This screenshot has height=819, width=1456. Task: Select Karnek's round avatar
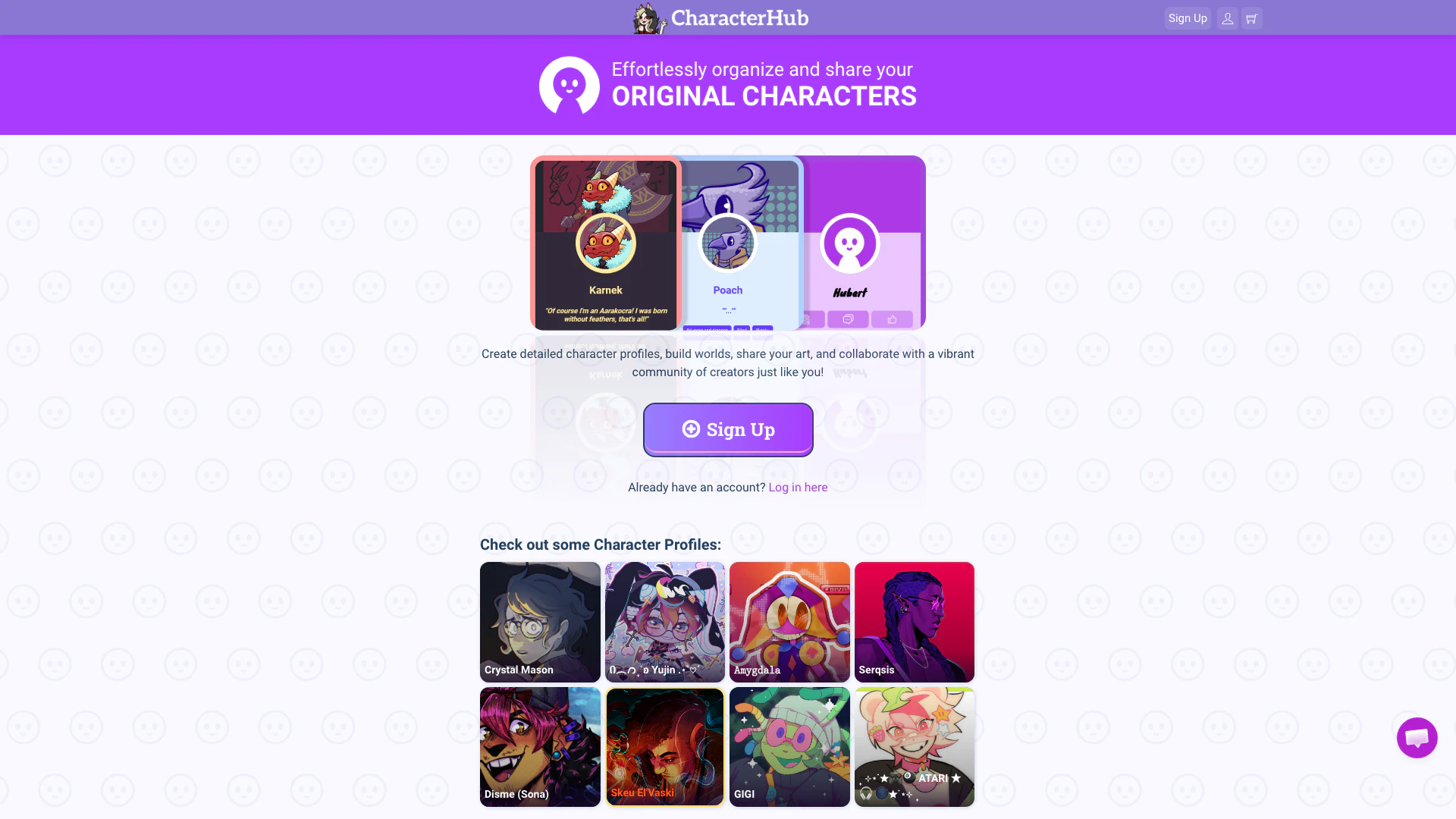[605, 243]
